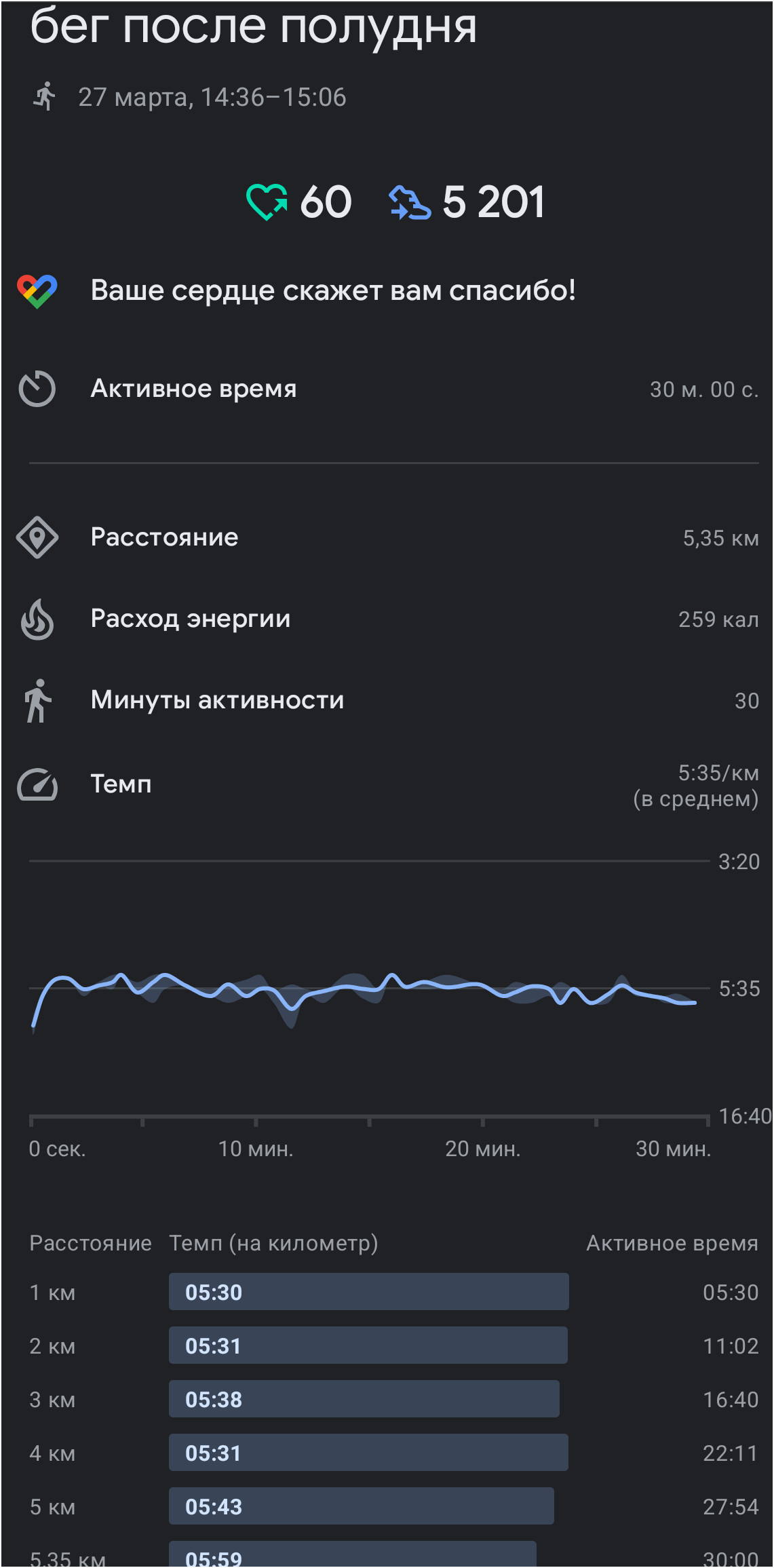Open the Расход энергии 259 кал row
Screen dimensions: 774x1568
[387, 619]
